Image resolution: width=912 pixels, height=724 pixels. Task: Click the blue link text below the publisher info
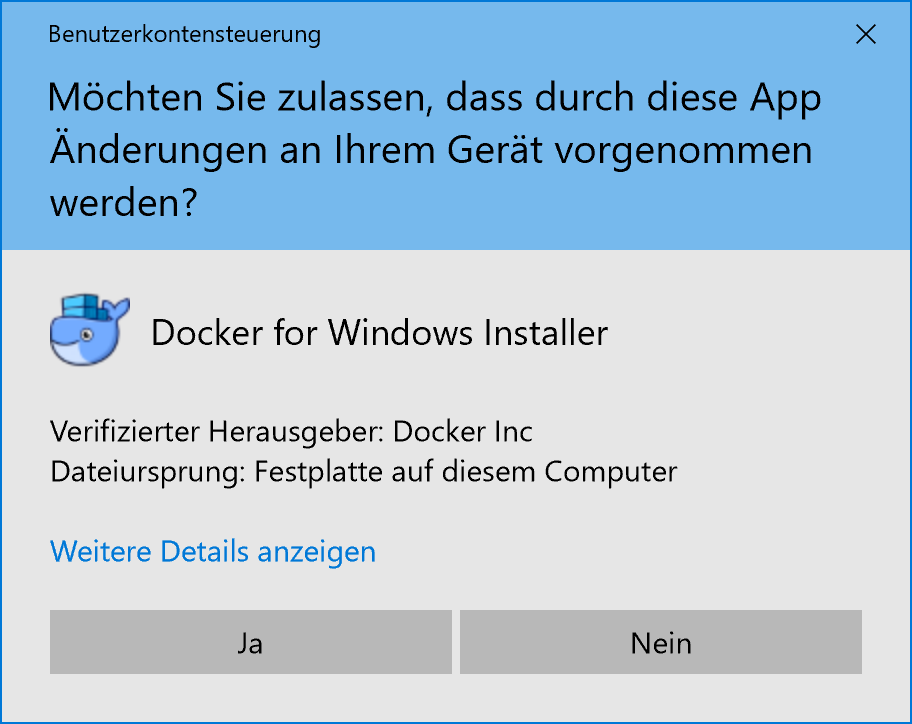tap(212, 551)
